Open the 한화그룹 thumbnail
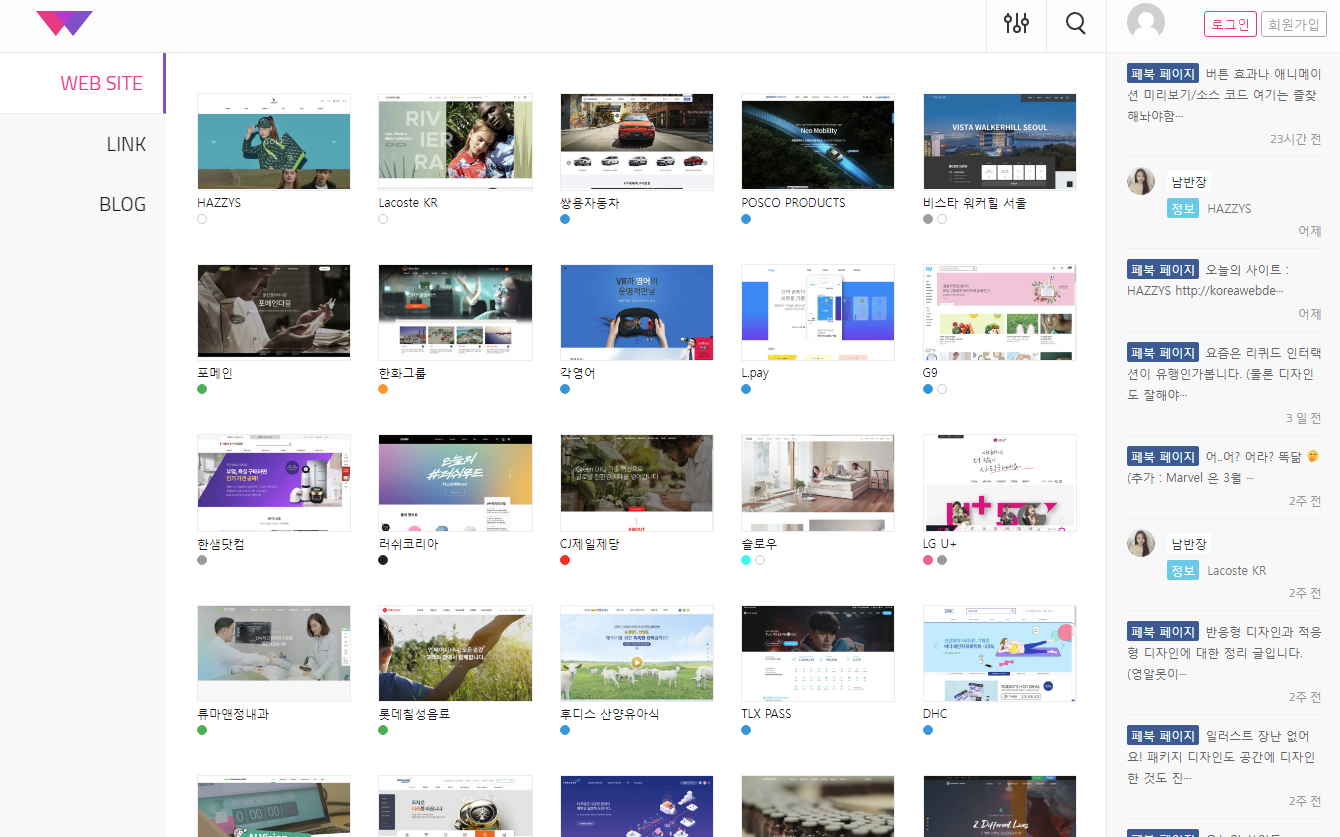1340x837 pixels. click(455, 312)
